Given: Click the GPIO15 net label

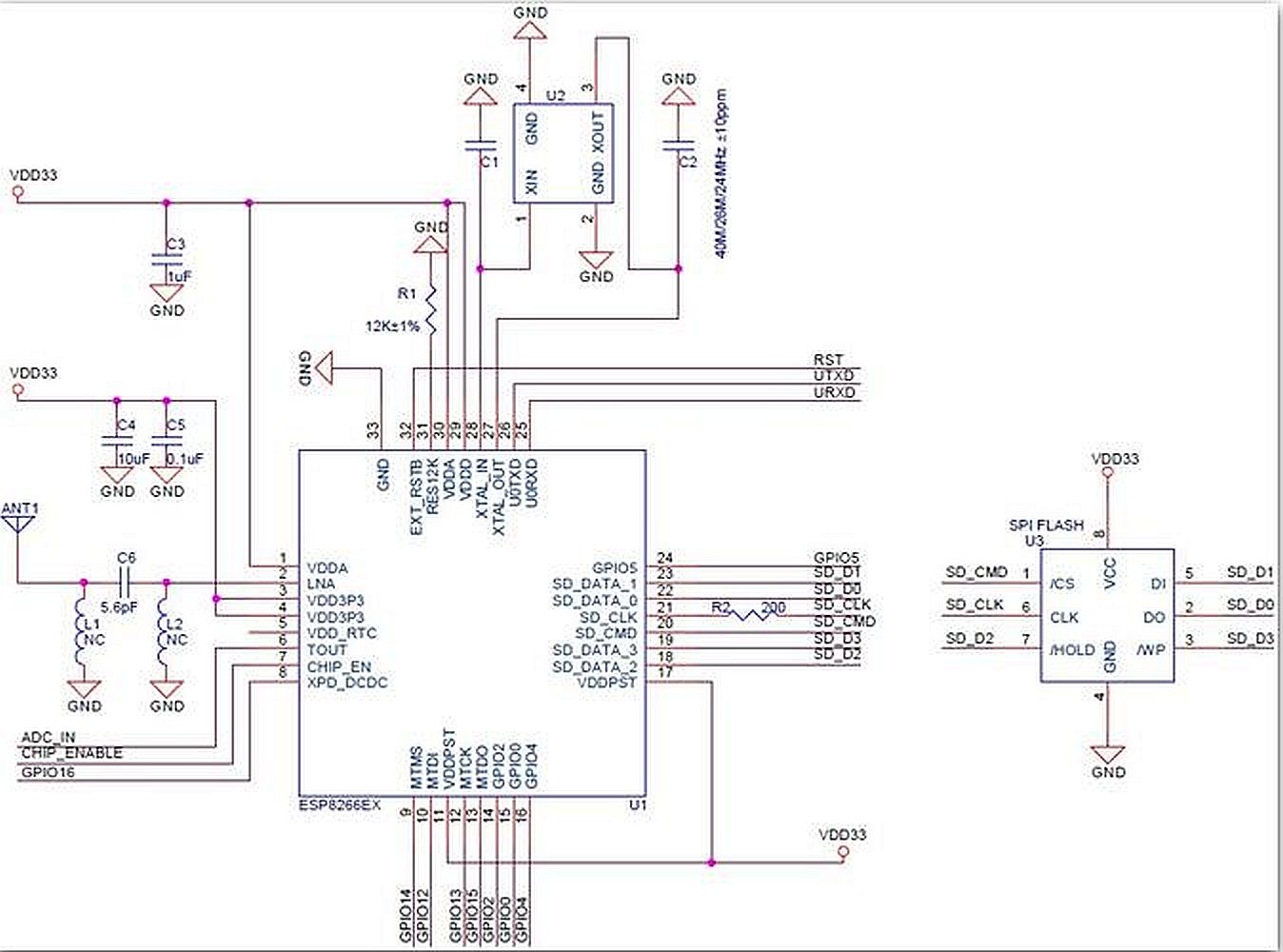Looking at the screenshot, I should coord(473,916).
